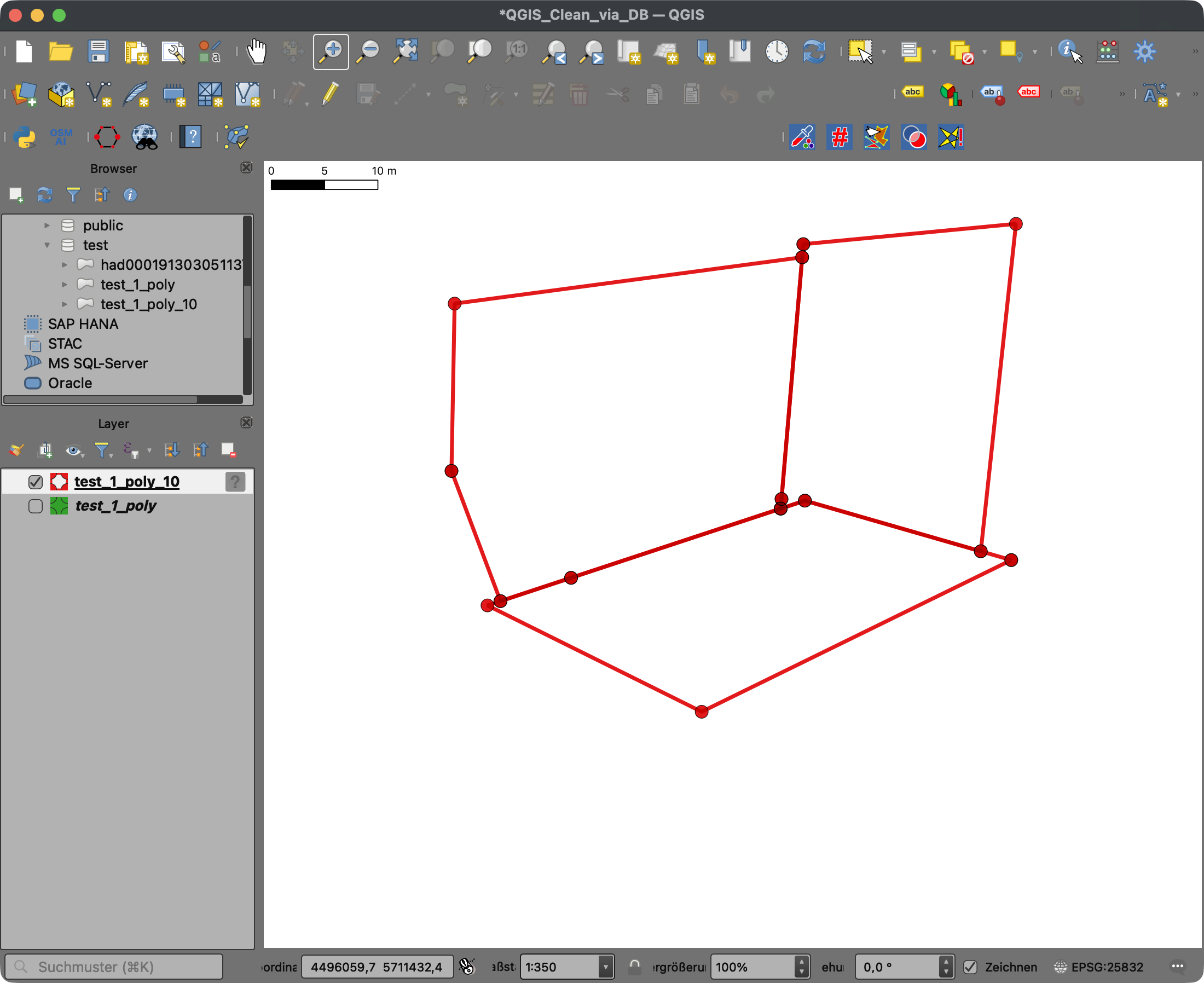Toggle the Zeichnen render checkbox

click(x=970, y=967)
